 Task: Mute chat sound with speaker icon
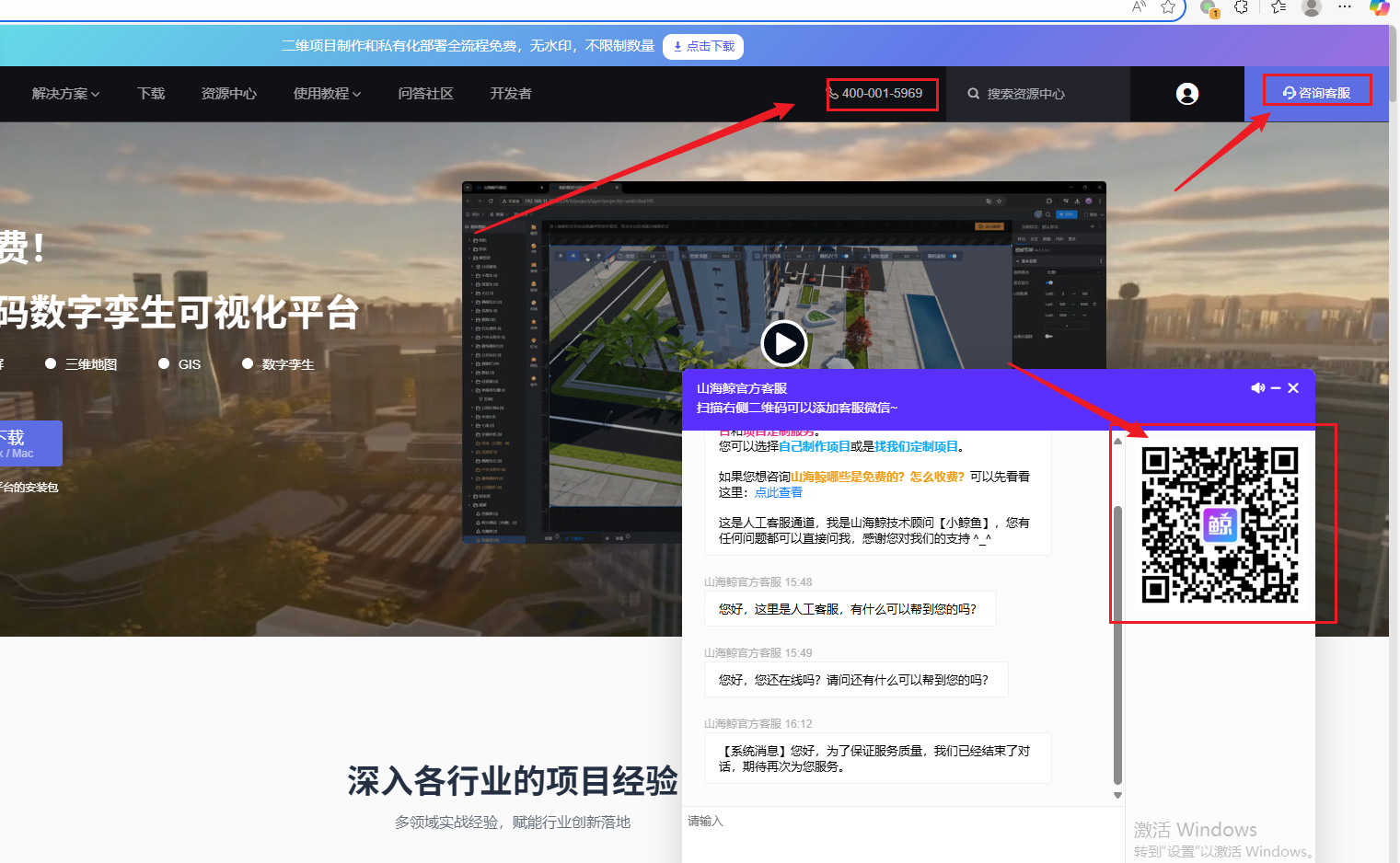1257,388
